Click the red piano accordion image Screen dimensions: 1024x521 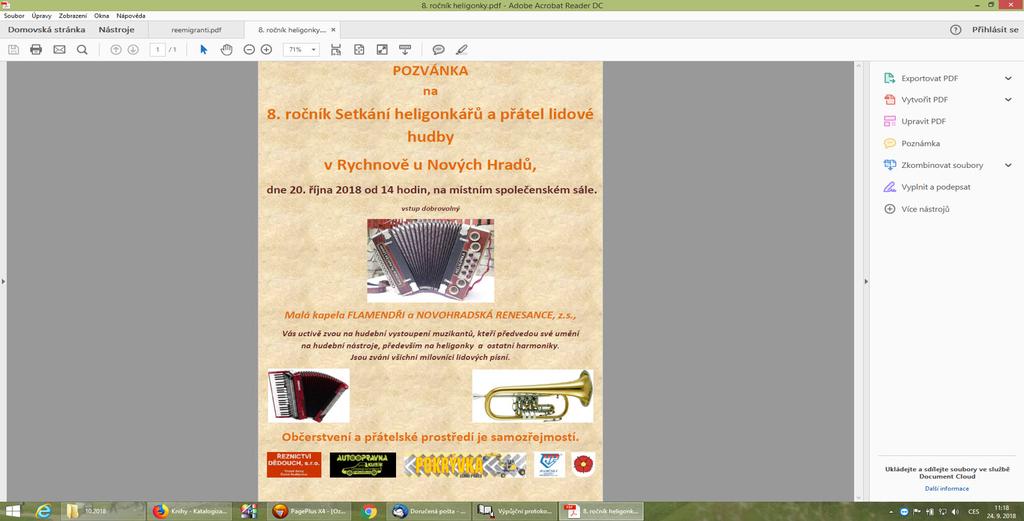(x=308, y=395)
